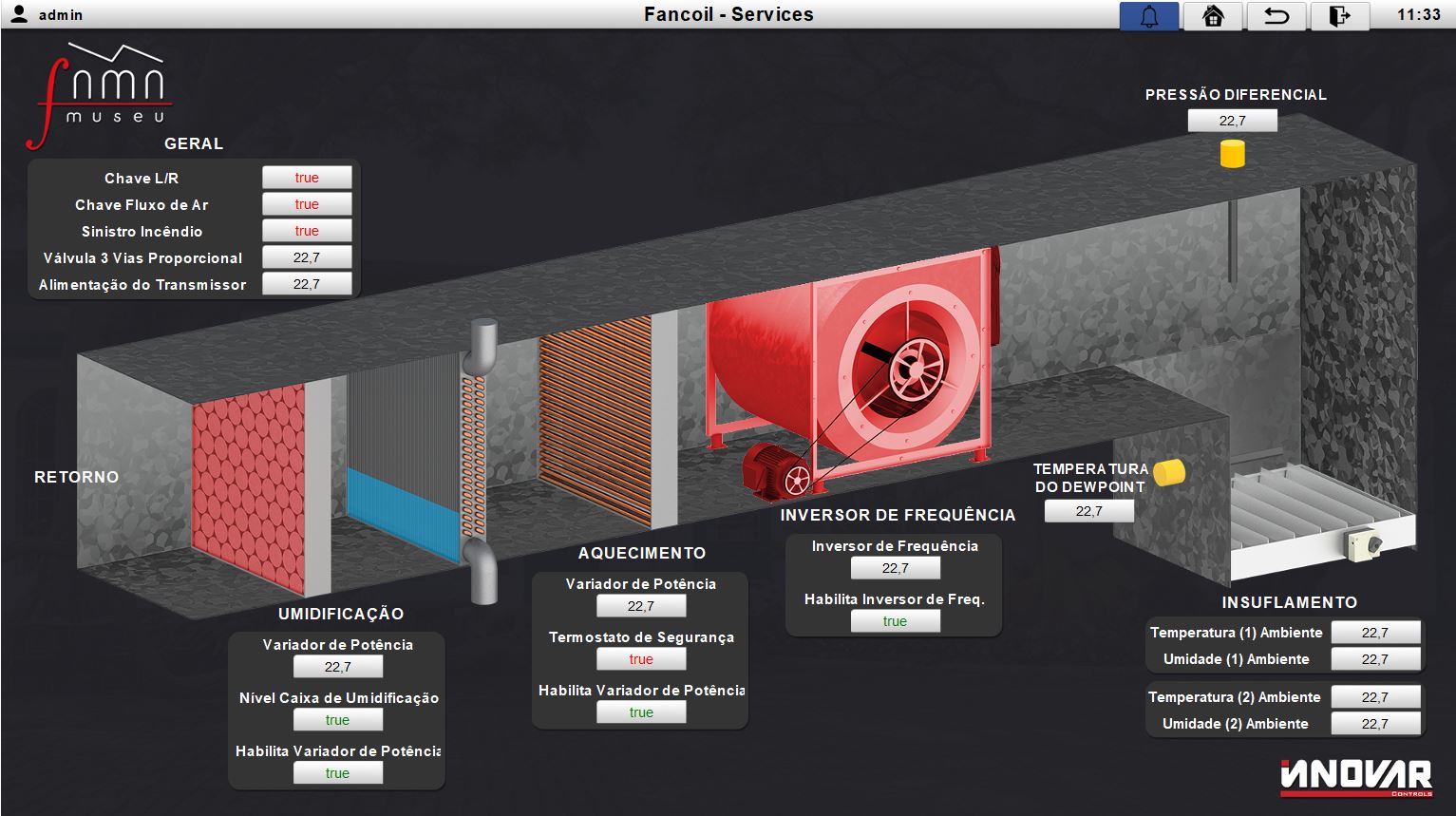Click the admin username text
1456x816 pixels.
tap(61, 15)
